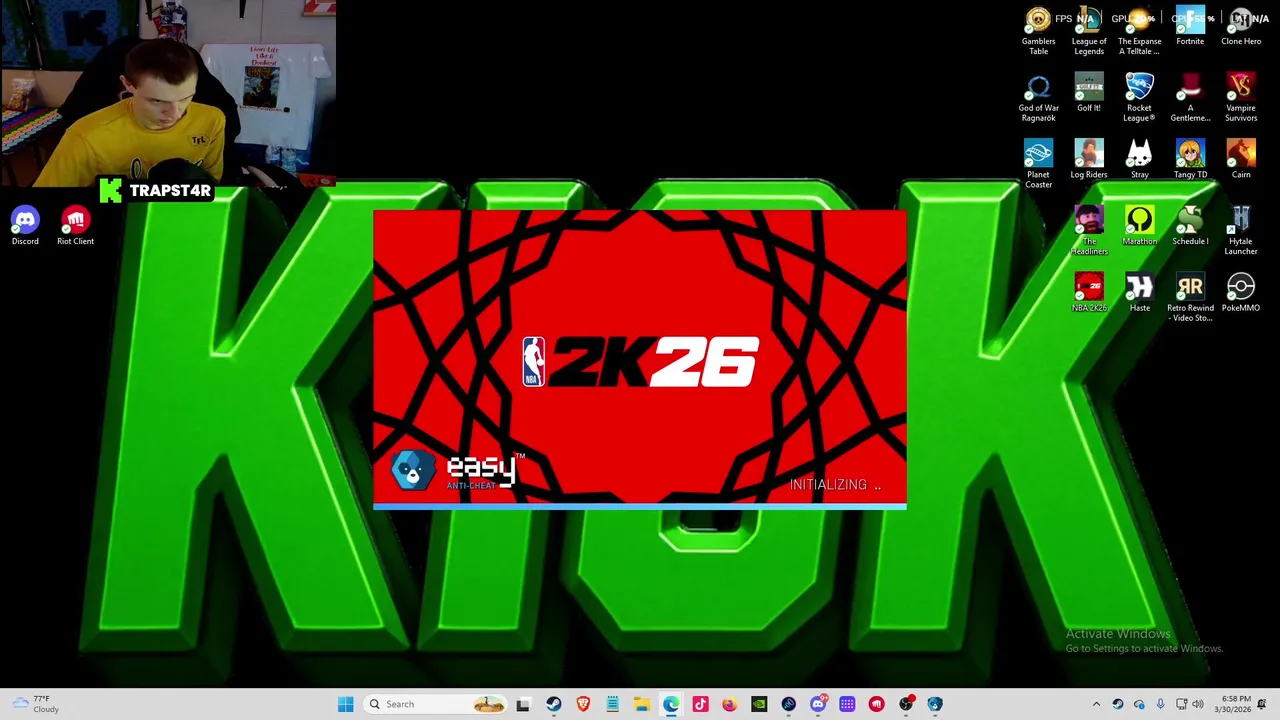Switch to Microsoft Edge on taskbar

(x=671, y=704)
